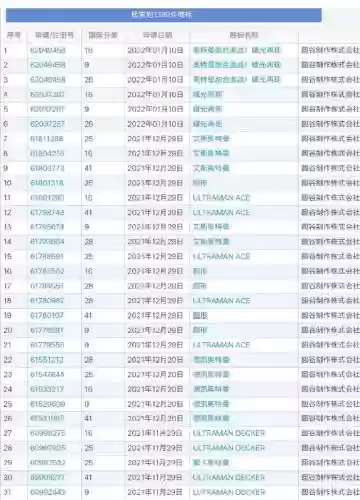
Task: Open the 图形 trademark name in row 19
Action: click(200, 315)
